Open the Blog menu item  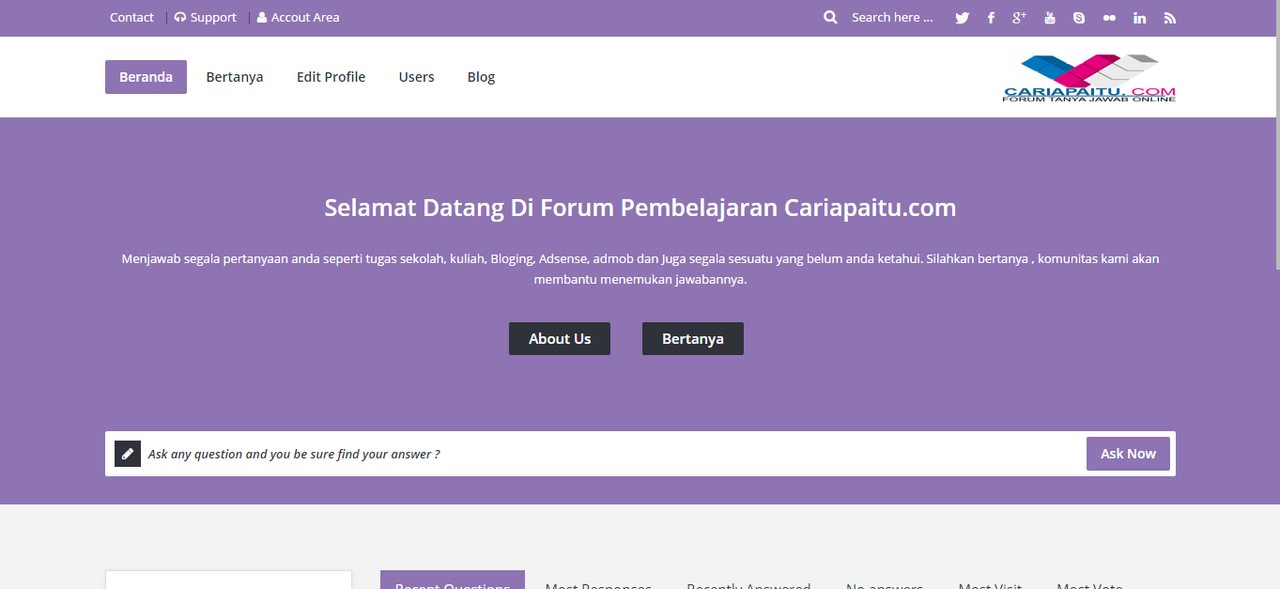point(481,77)
